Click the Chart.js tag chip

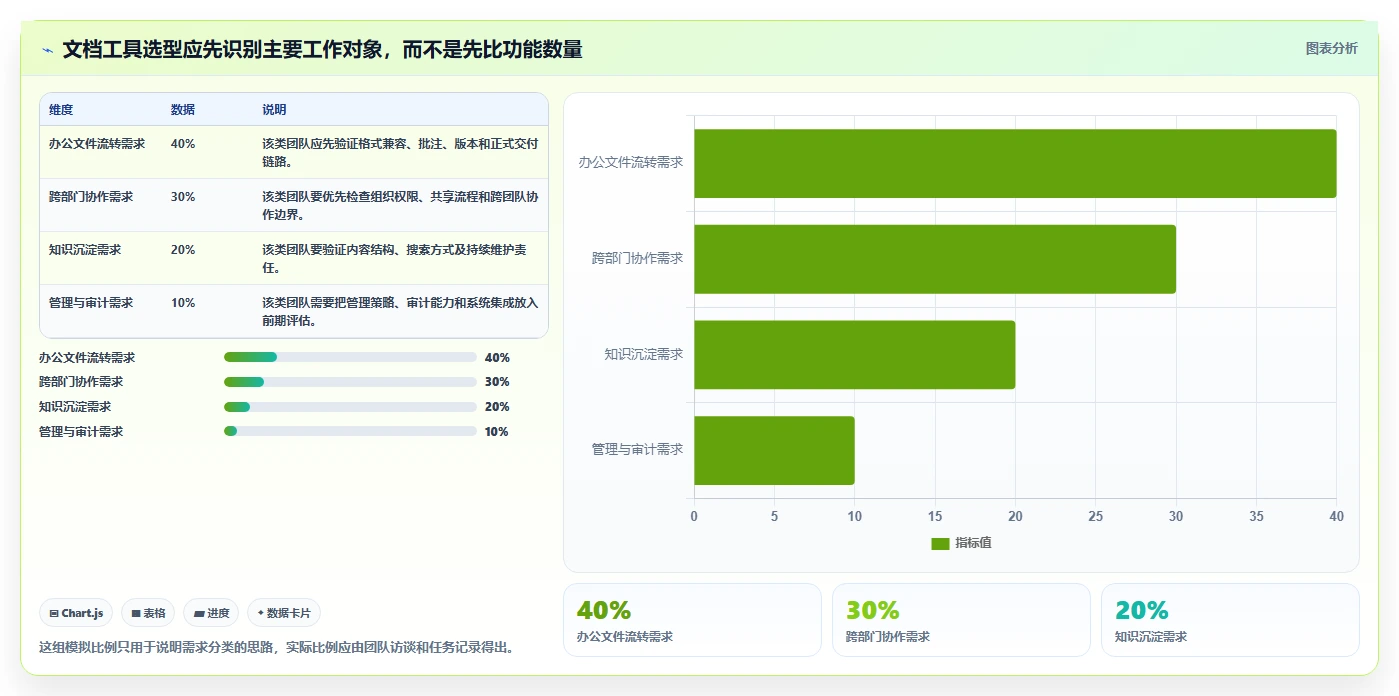pos(76,613)
